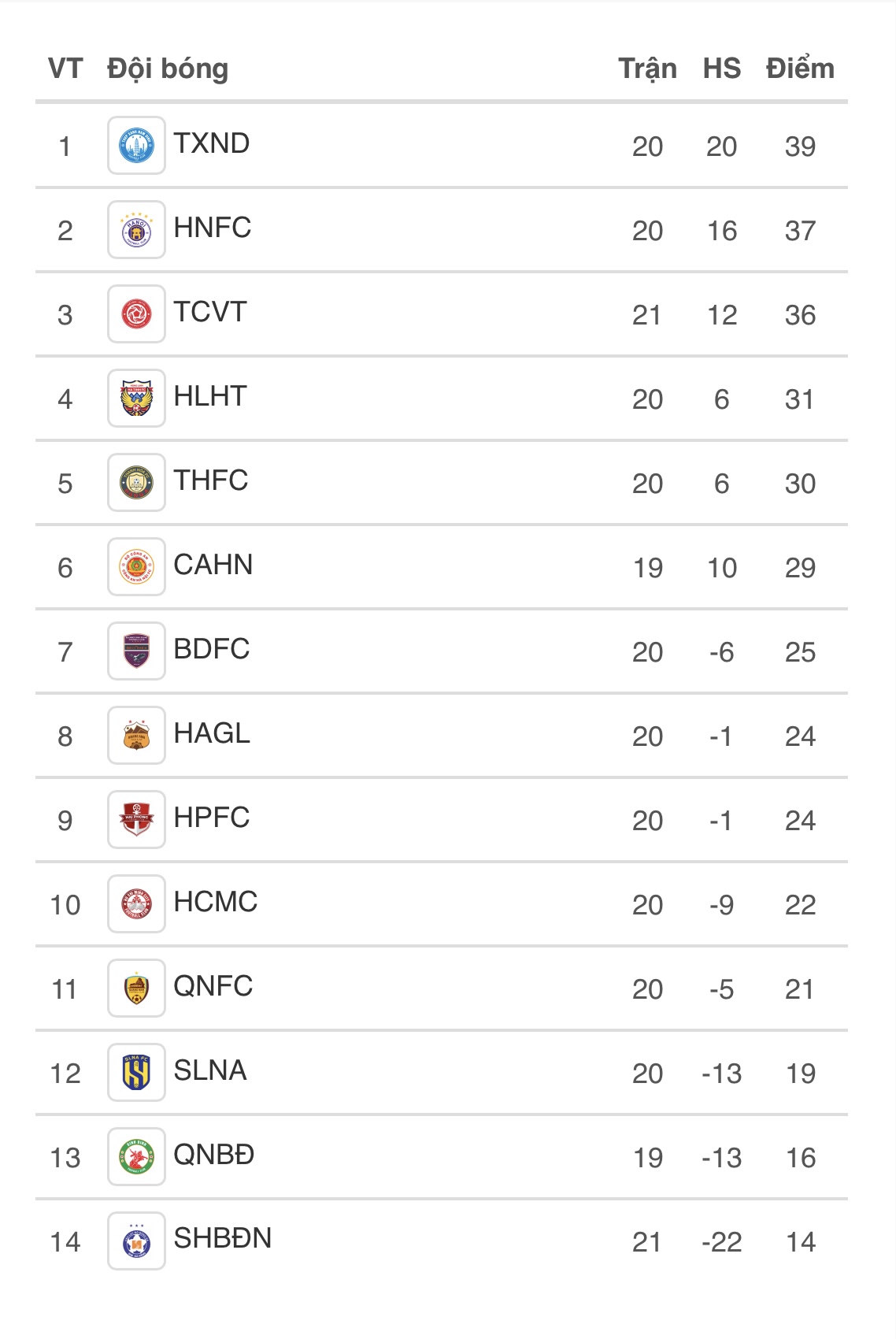Click the VT column header
The width and height of the screenshot is (896, 1339).
[x=65, y=69]
